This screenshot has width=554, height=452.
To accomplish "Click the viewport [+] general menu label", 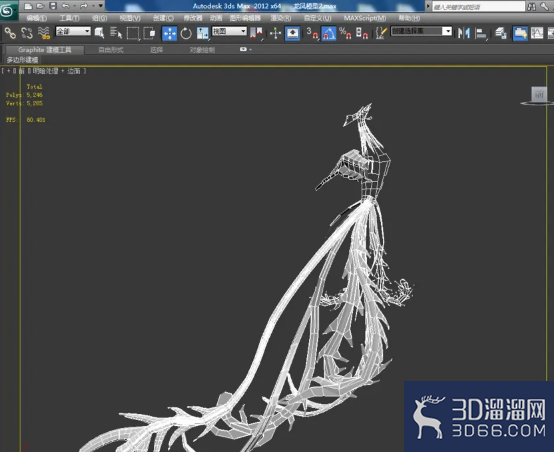I will pyautogui.click(x=8, y=71).
